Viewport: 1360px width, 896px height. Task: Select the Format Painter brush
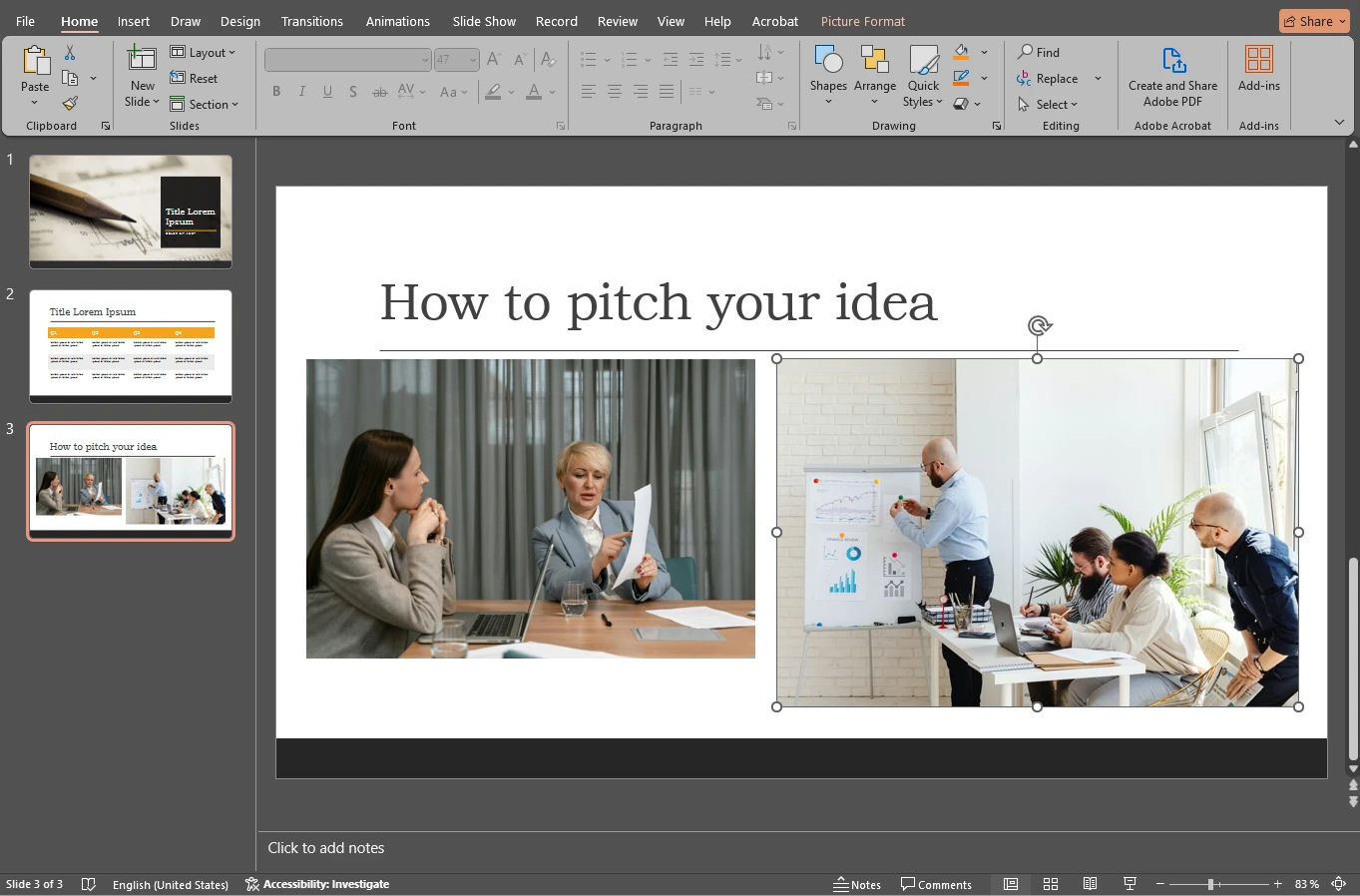[70, 104]
